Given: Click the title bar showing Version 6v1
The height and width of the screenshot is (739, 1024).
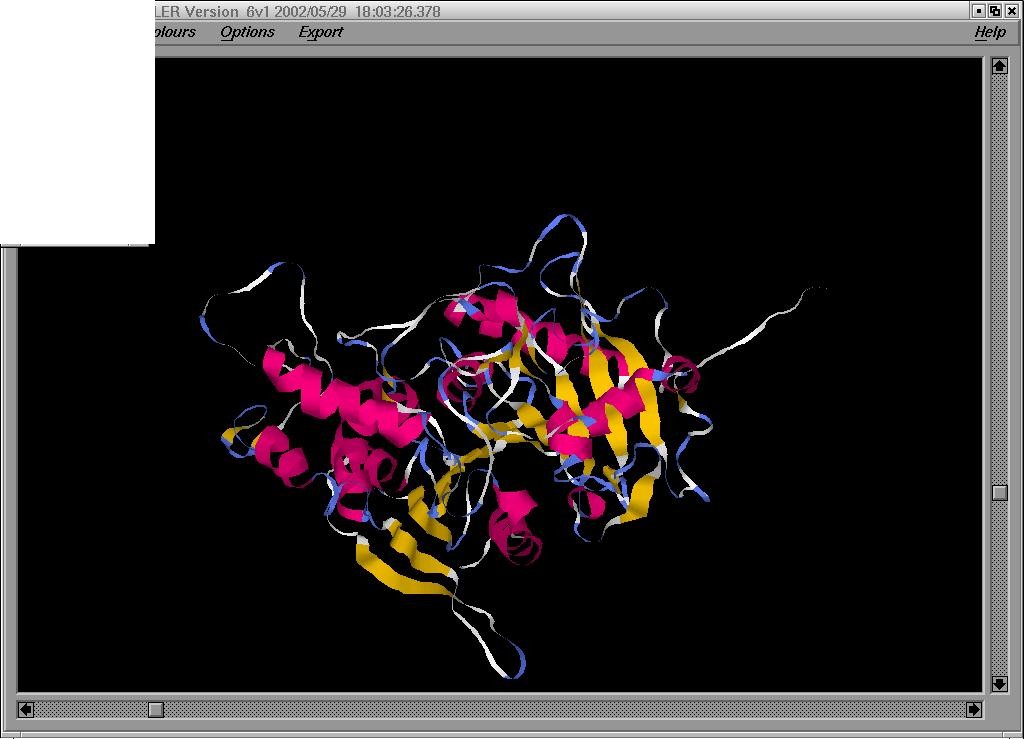Looking at the screenshot, I should click(x=300, y=12).
